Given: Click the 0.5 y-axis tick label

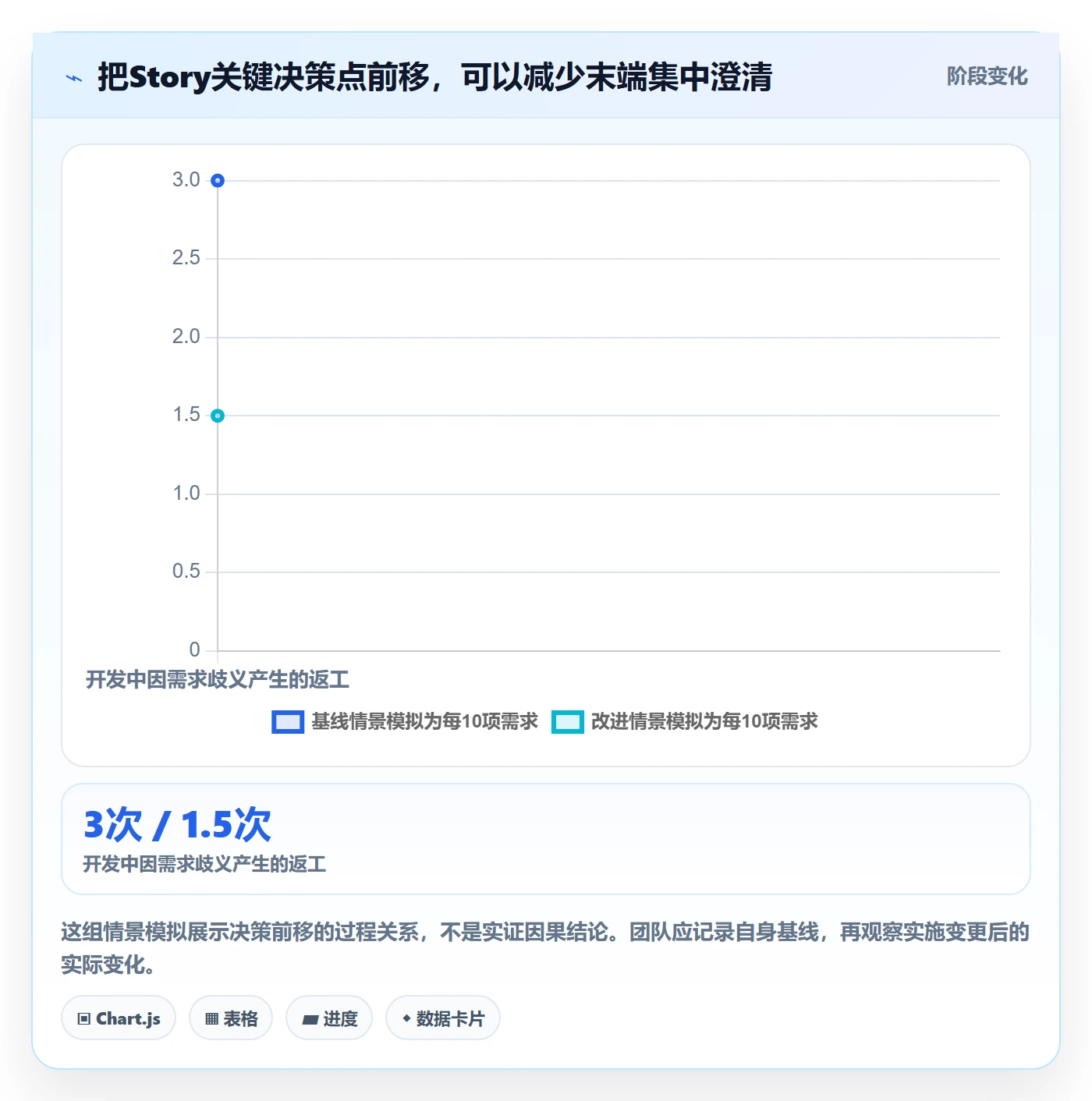Looking at the screenshot, I should (186, 572).
